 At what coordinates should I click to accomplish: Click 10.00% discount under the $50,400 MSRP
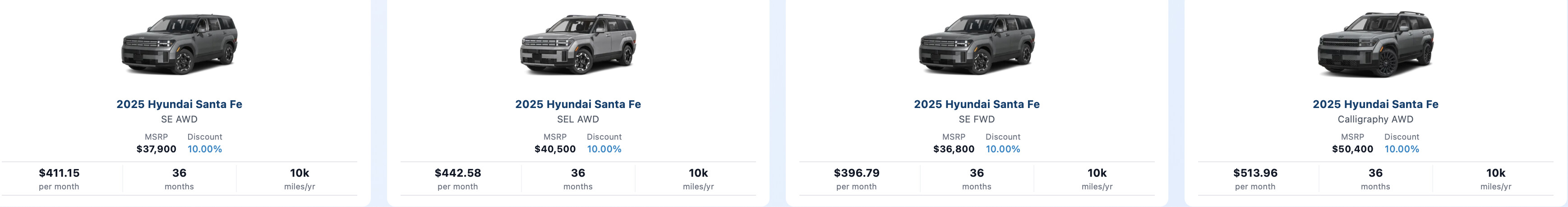coord(1401,149)
